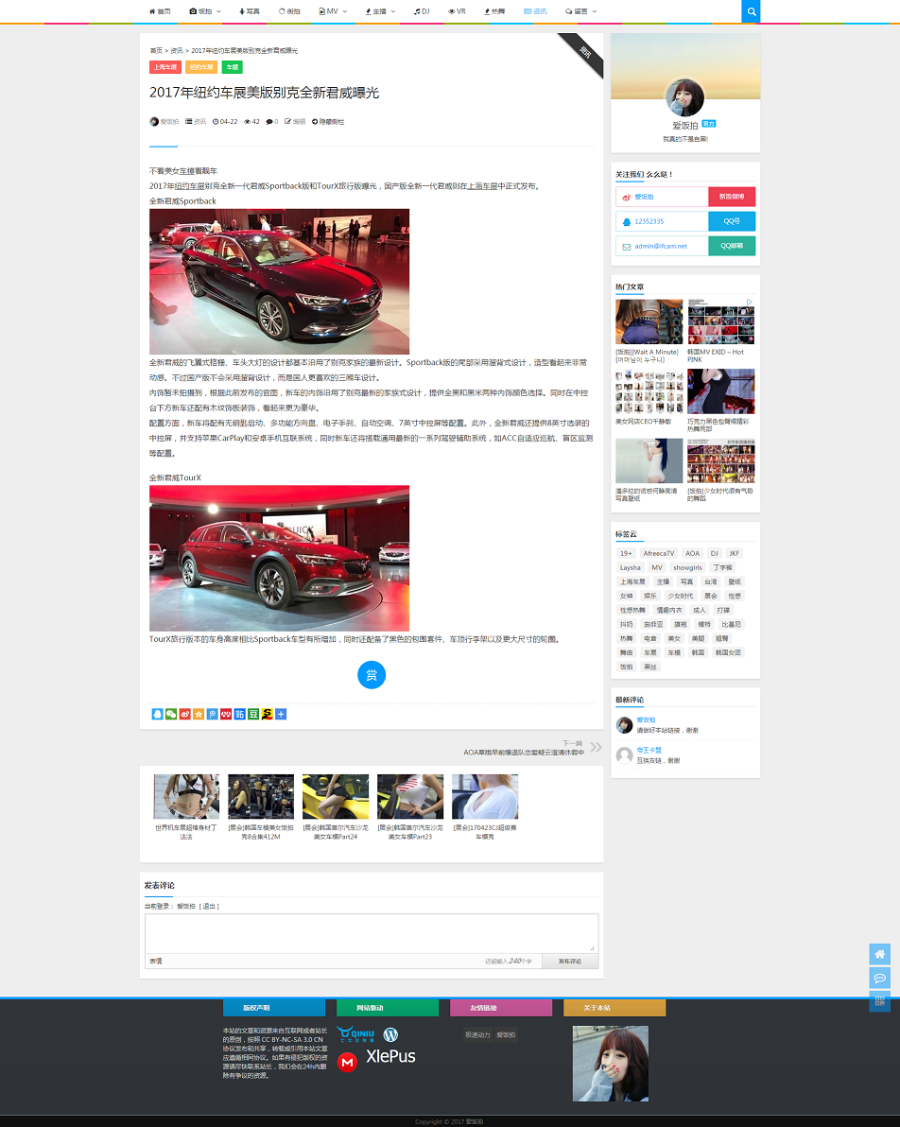Click the red M logo in footer

coord(347,1062)
